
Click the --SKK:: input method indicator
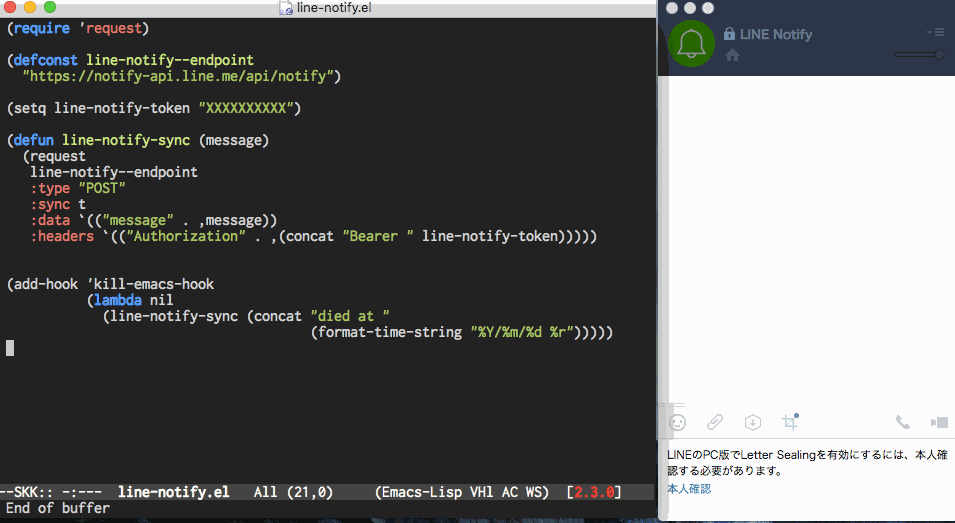(27, 492)
